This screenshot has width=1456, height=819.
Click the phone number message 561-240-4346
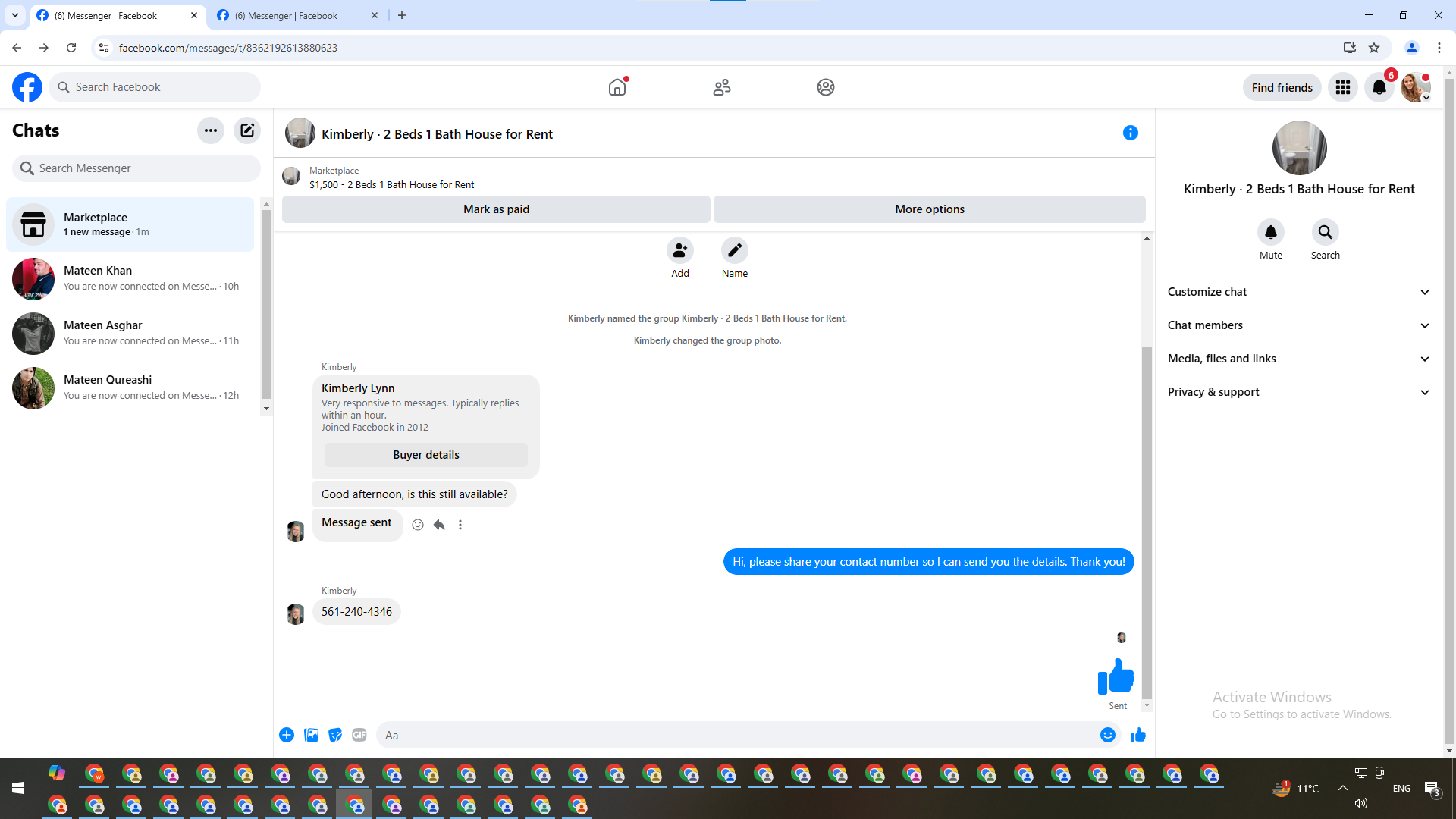pos(356,612)
